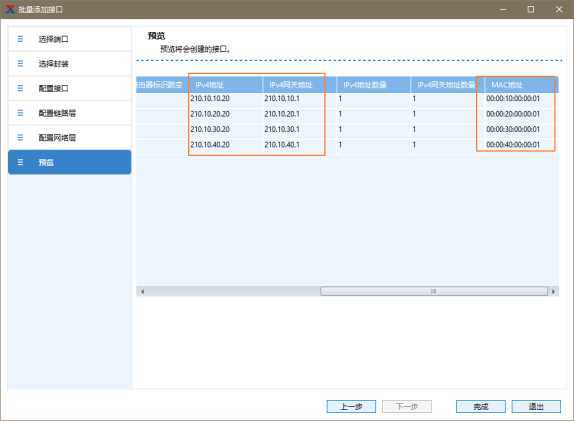This screenshot has height=422, width=575.
Task: Click the IPv4网关地址 column header
Action: [299, 85]
